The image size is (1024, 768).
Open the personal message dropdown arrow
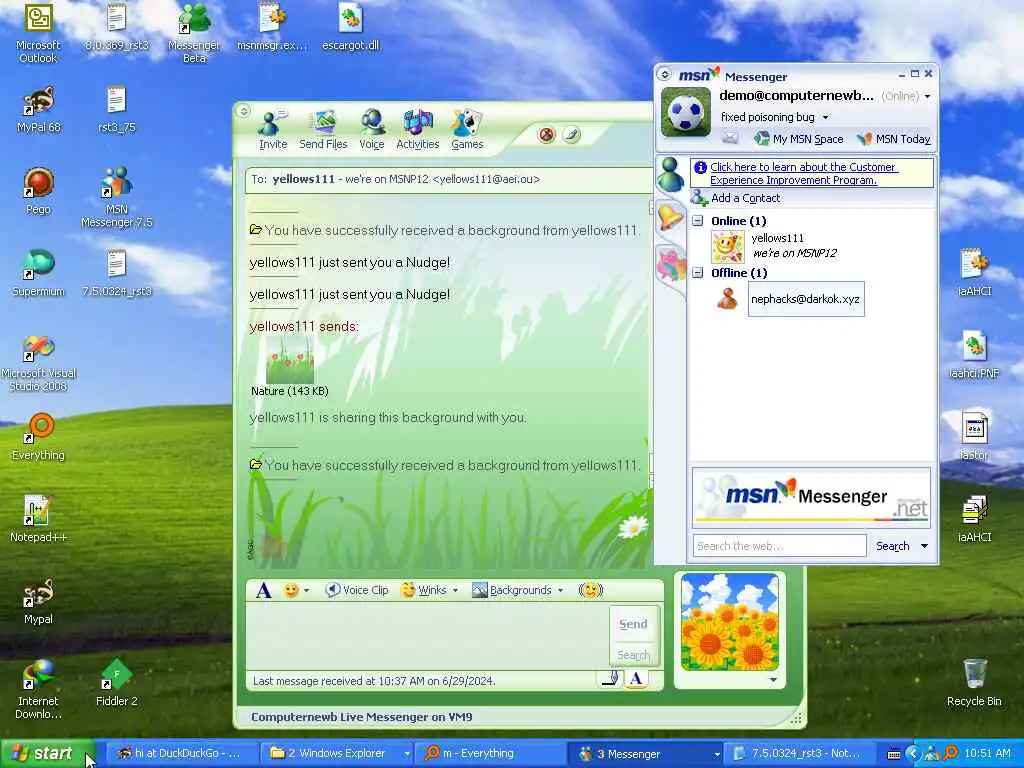pyautogui.click(x=825, y=118)
